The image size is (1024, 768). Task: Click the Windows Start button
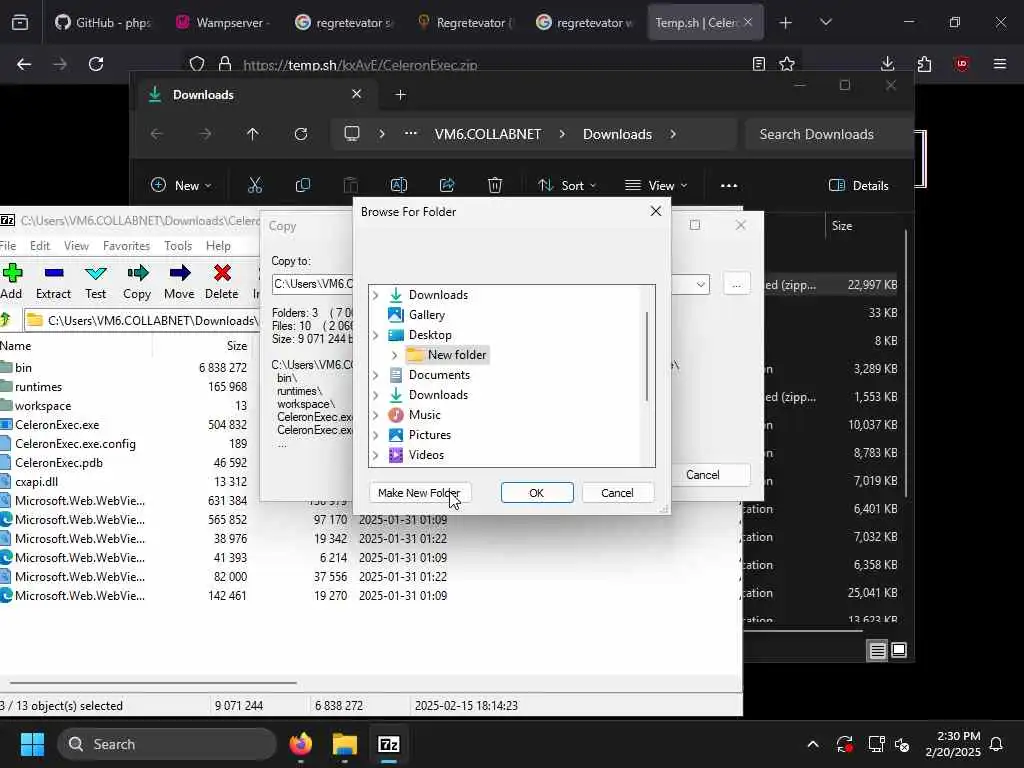[32, 744]
